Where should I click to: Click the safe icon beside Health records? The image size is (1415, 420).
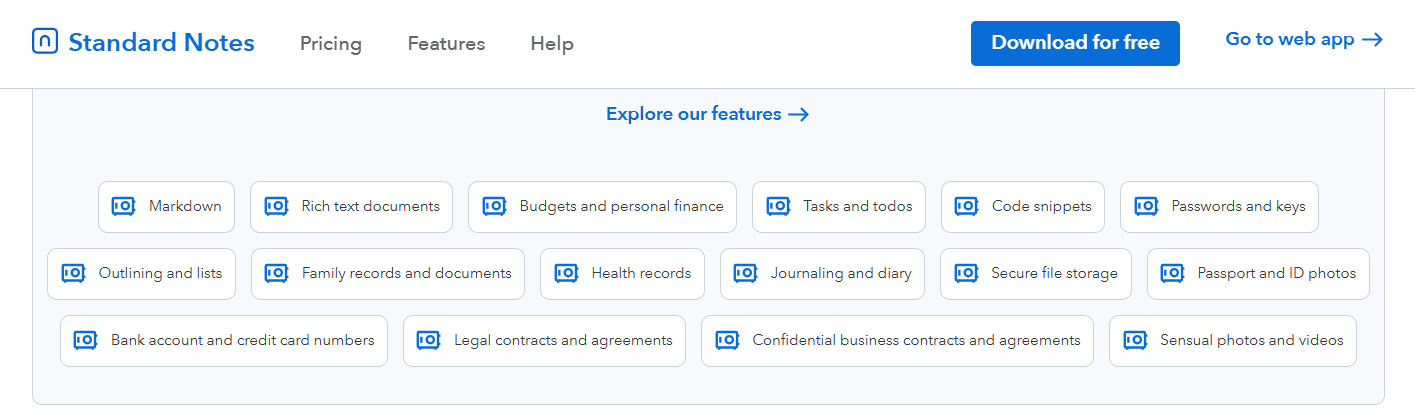click(x=566, y=273)
